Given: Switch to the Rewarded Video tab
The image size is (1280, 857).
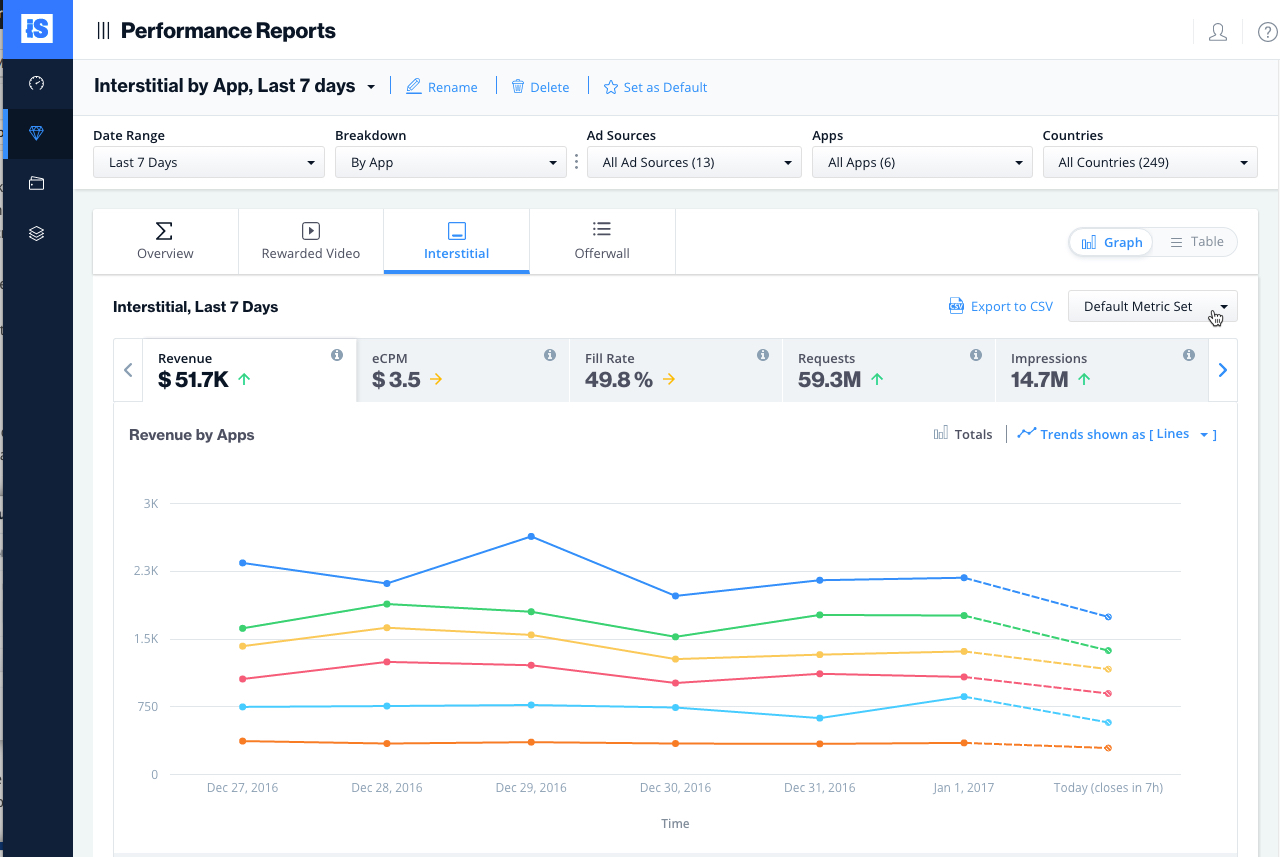Looking at the screenshot, I should [310, 241].
